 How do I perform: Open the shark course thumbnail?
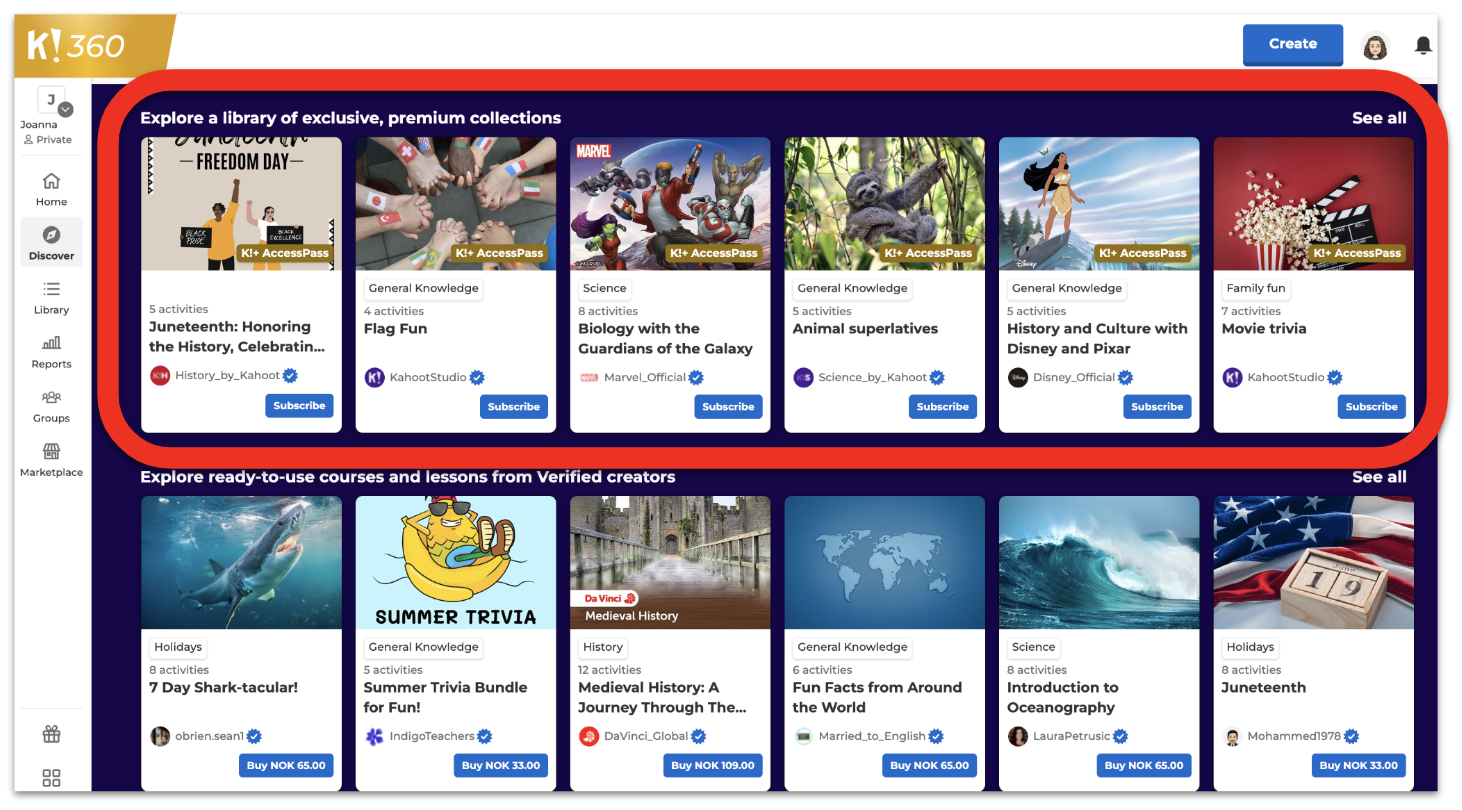241,563
